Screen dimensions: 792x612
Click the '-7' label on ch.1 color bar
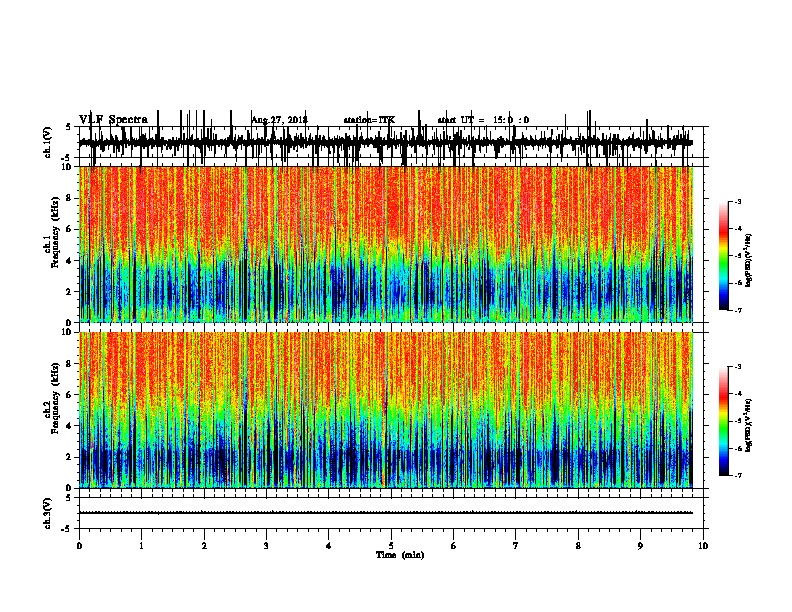(737, 310)
